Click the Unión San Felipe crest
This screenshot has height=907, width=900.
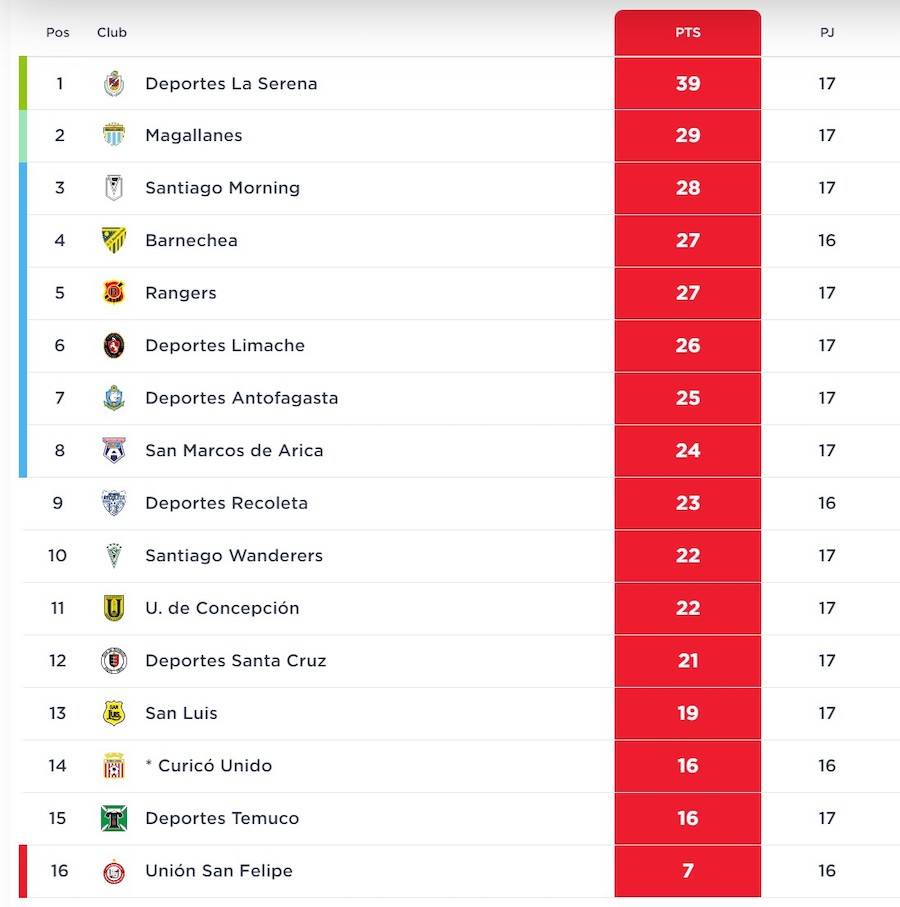(114, 871)
